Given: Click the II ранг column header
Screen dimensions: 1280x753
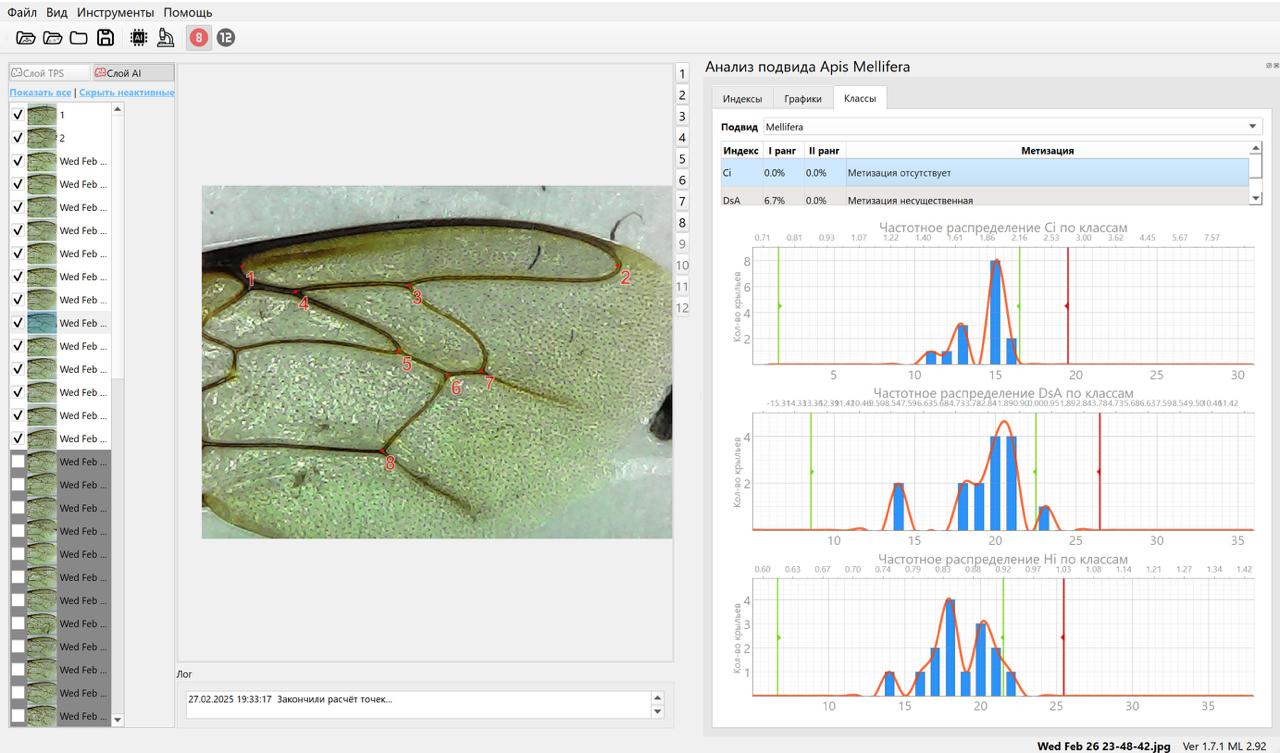Looking at the screenshot, I should (824, 150).
